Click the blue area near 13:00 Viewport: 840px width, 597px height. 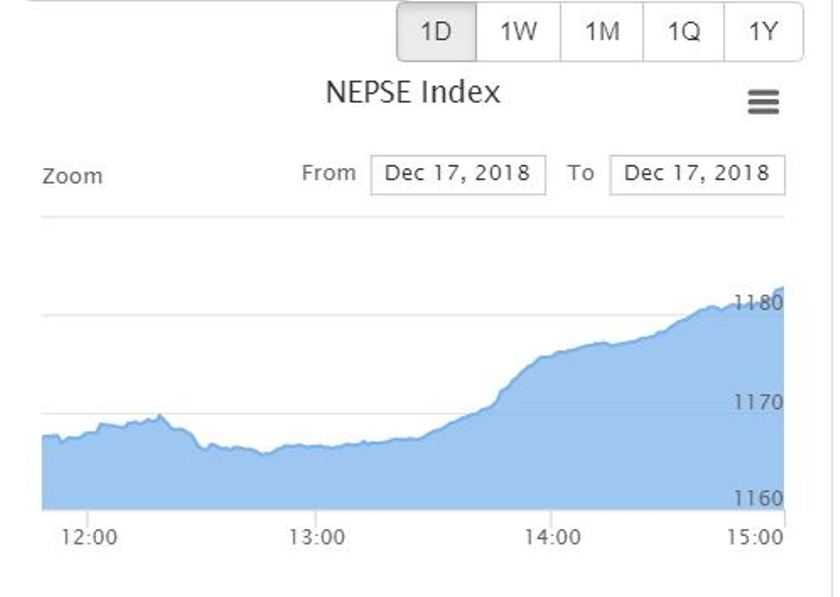point(316,477)
